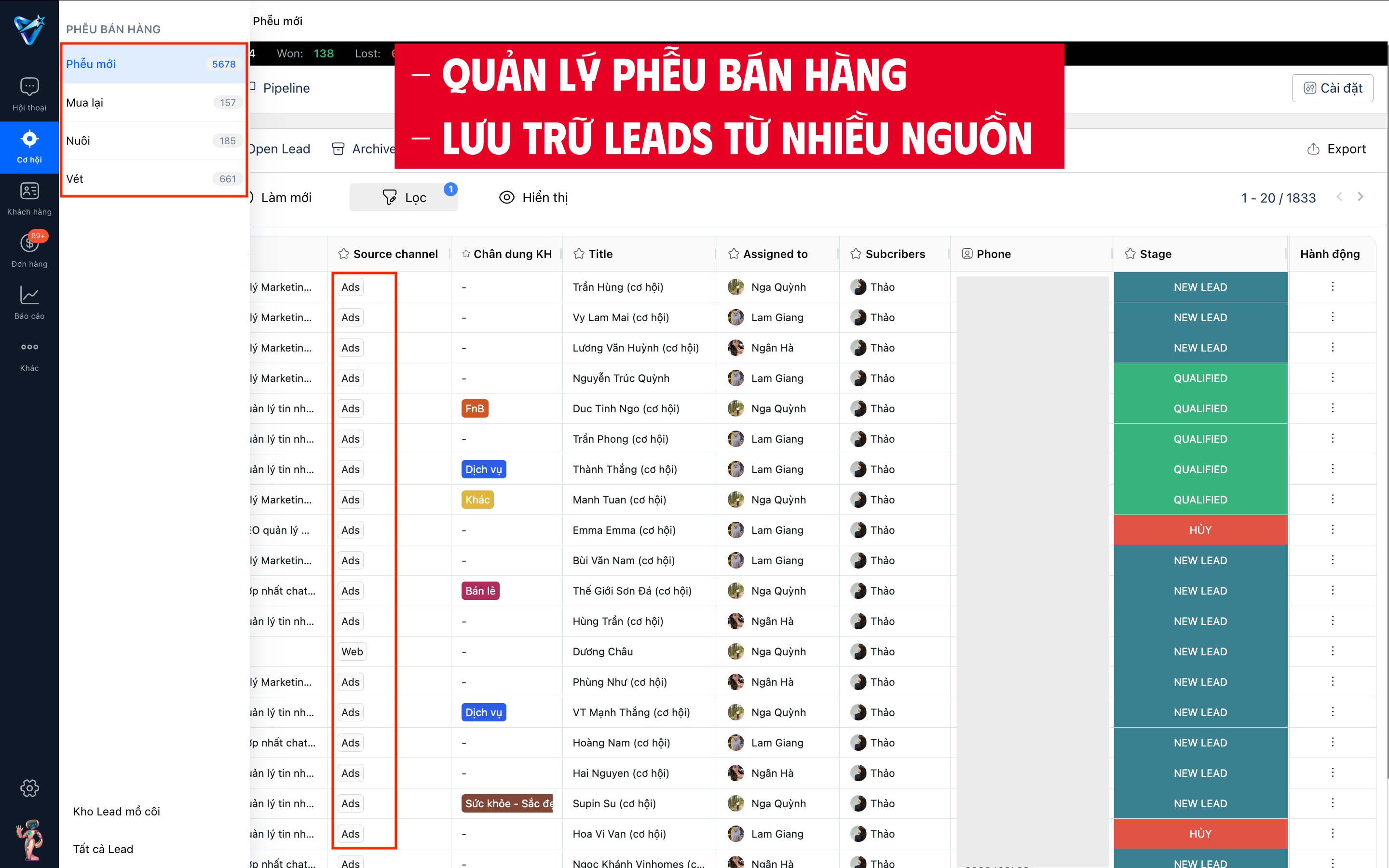Select the Nuôi funnel
Viewport: 1389px width, 868px height.
154,141
